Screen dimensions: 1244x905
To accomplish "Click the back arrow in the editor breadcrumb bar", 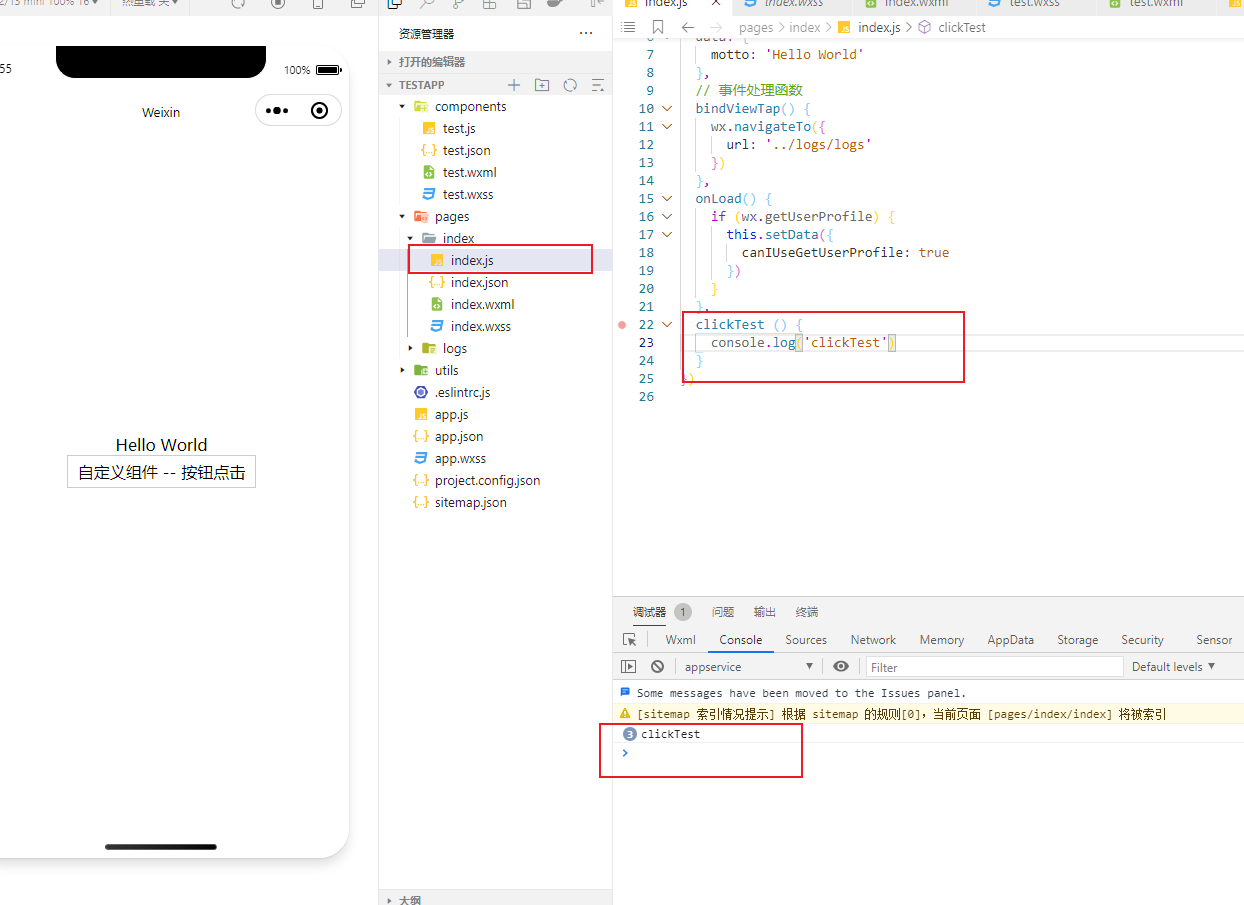I will [687, 27].
